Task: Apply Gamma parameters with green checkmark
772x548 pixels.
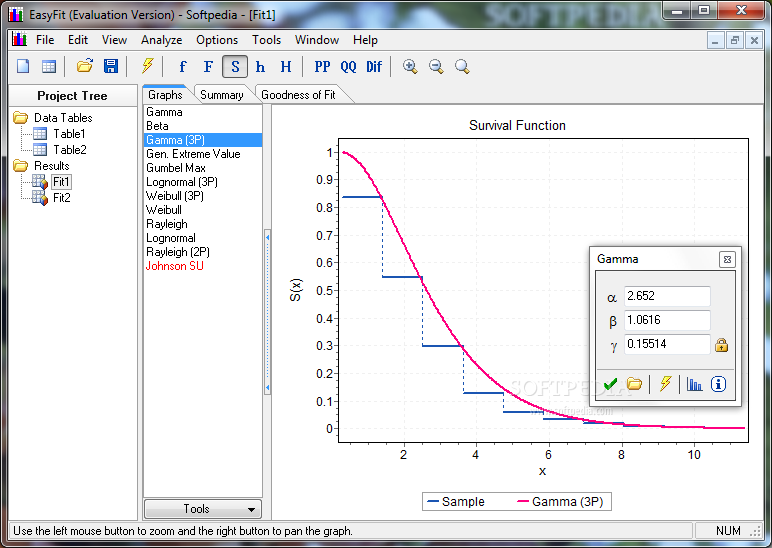Action: (611, 384)
